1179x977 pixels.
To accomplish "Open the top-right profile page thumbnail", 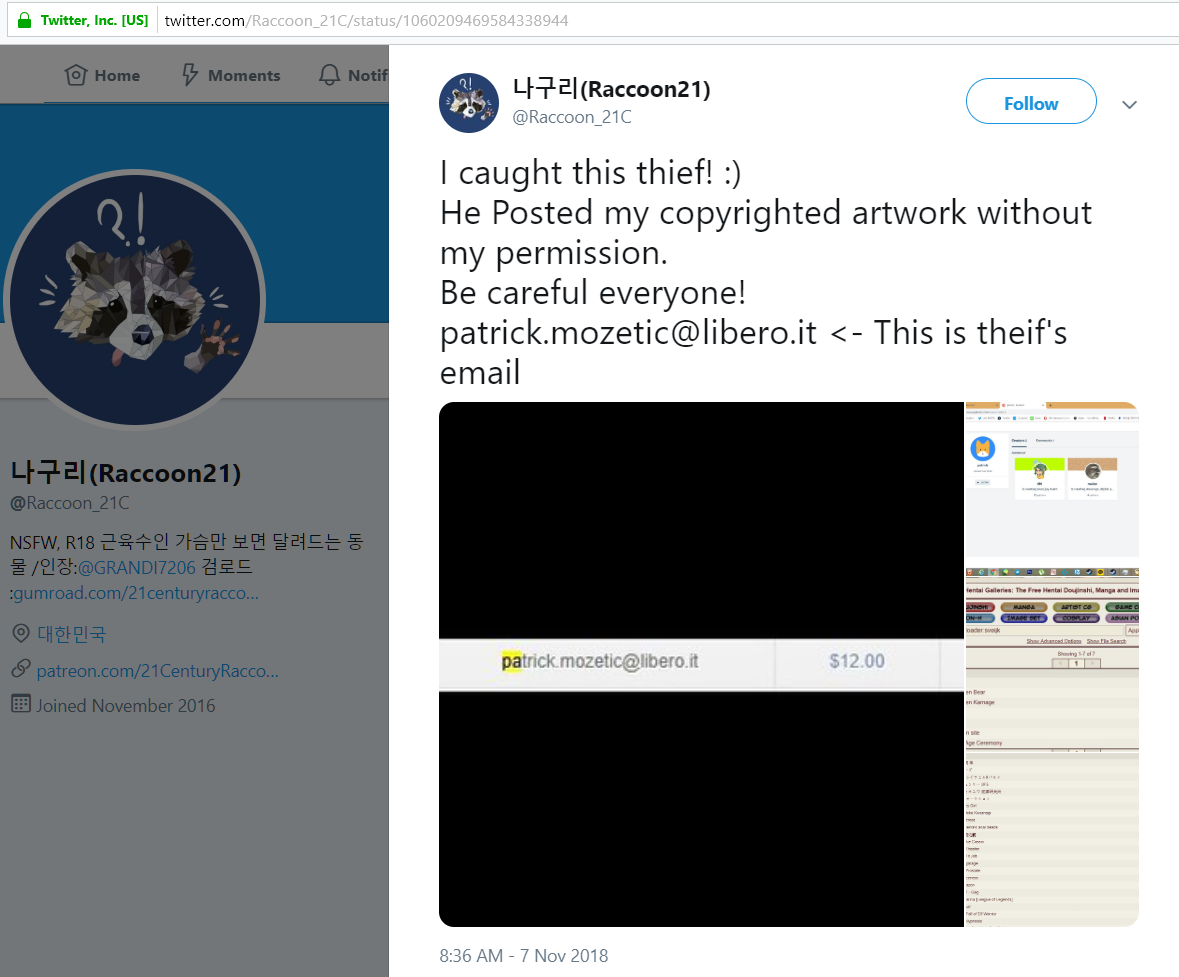I will click(x=1052, y=479).
